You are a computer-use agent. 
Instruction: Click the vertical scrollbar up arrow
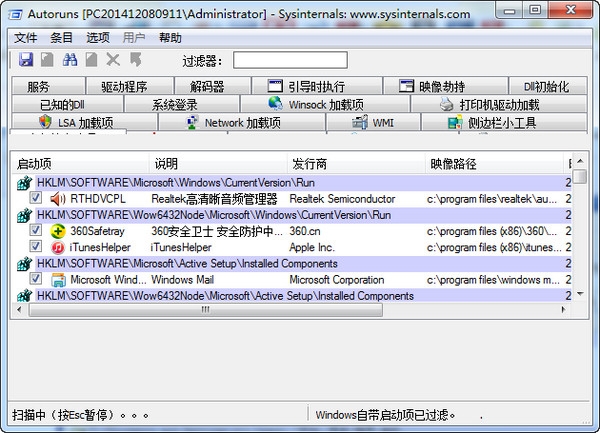click(580, 161)
